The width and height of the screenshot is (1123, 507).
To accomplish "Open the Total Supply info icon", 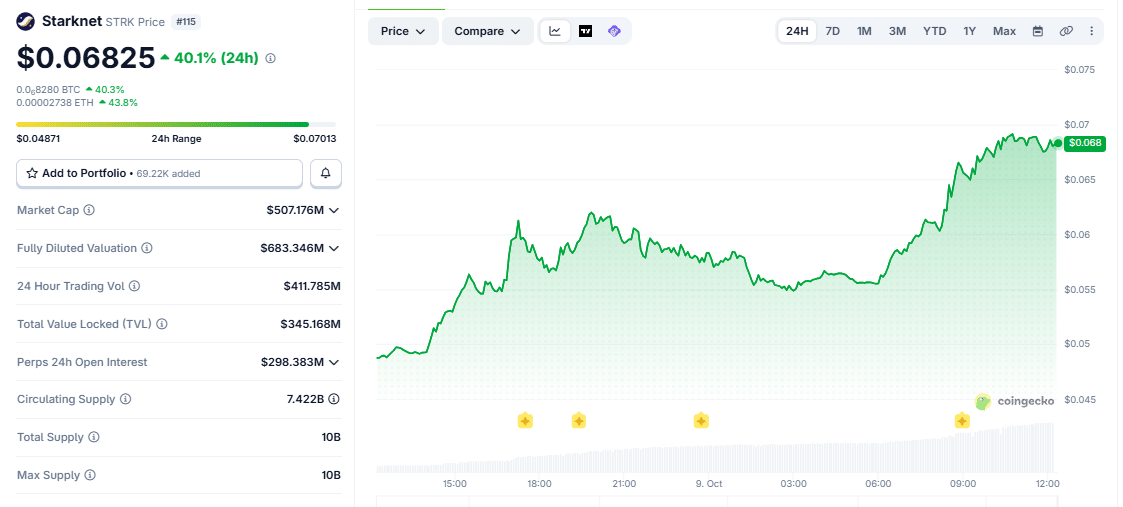I will click(x=94, y=438).
